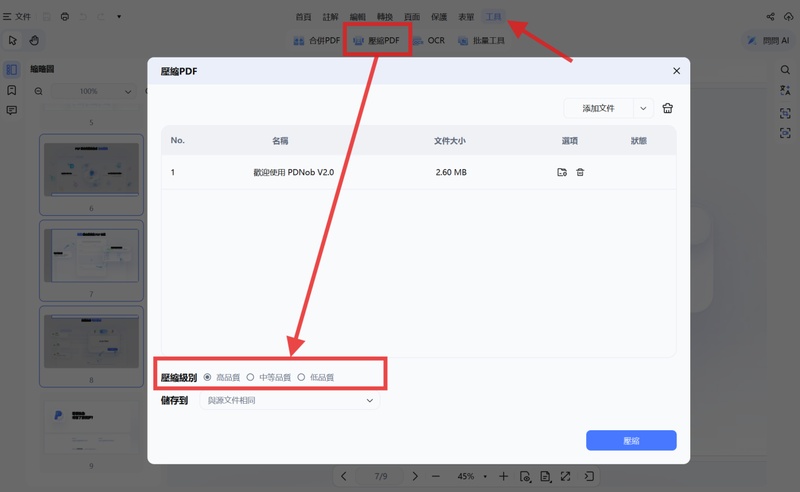800x492 pixels.
Task: Select page 6 thumbnail
Action: point(91,175)
